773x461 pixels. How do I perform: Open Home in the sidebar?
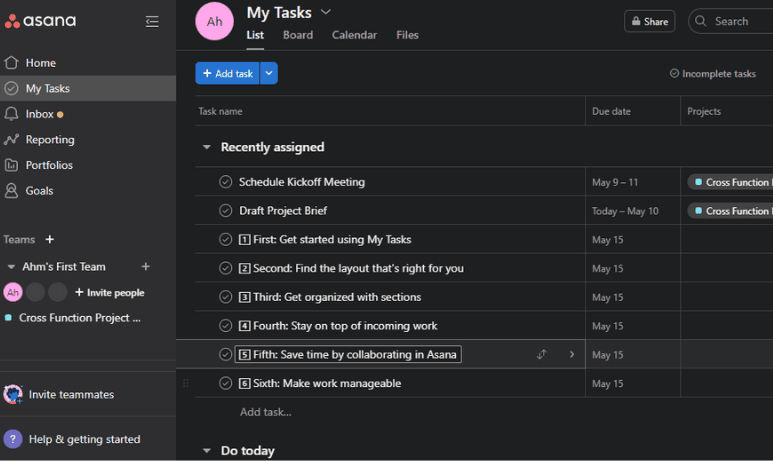coord(88,63)
